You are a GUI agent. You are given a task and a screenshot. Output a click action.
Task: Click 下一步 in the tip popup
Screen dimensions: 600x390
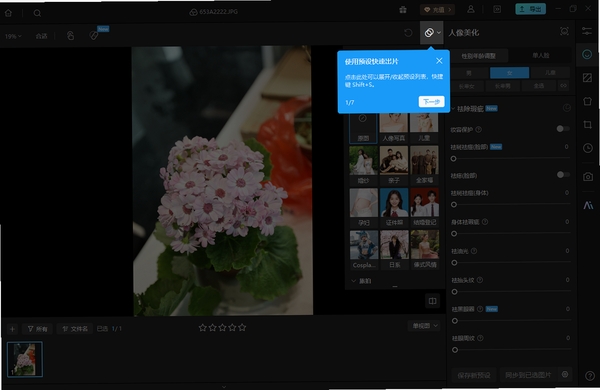pos(431,102)
